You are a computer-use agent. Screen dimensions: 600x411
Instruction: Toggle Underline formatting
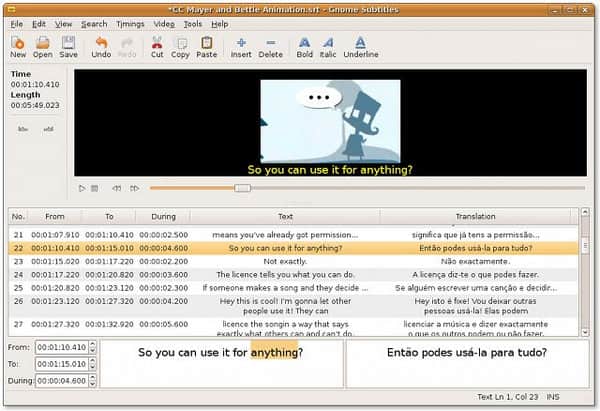coord(361,47)
